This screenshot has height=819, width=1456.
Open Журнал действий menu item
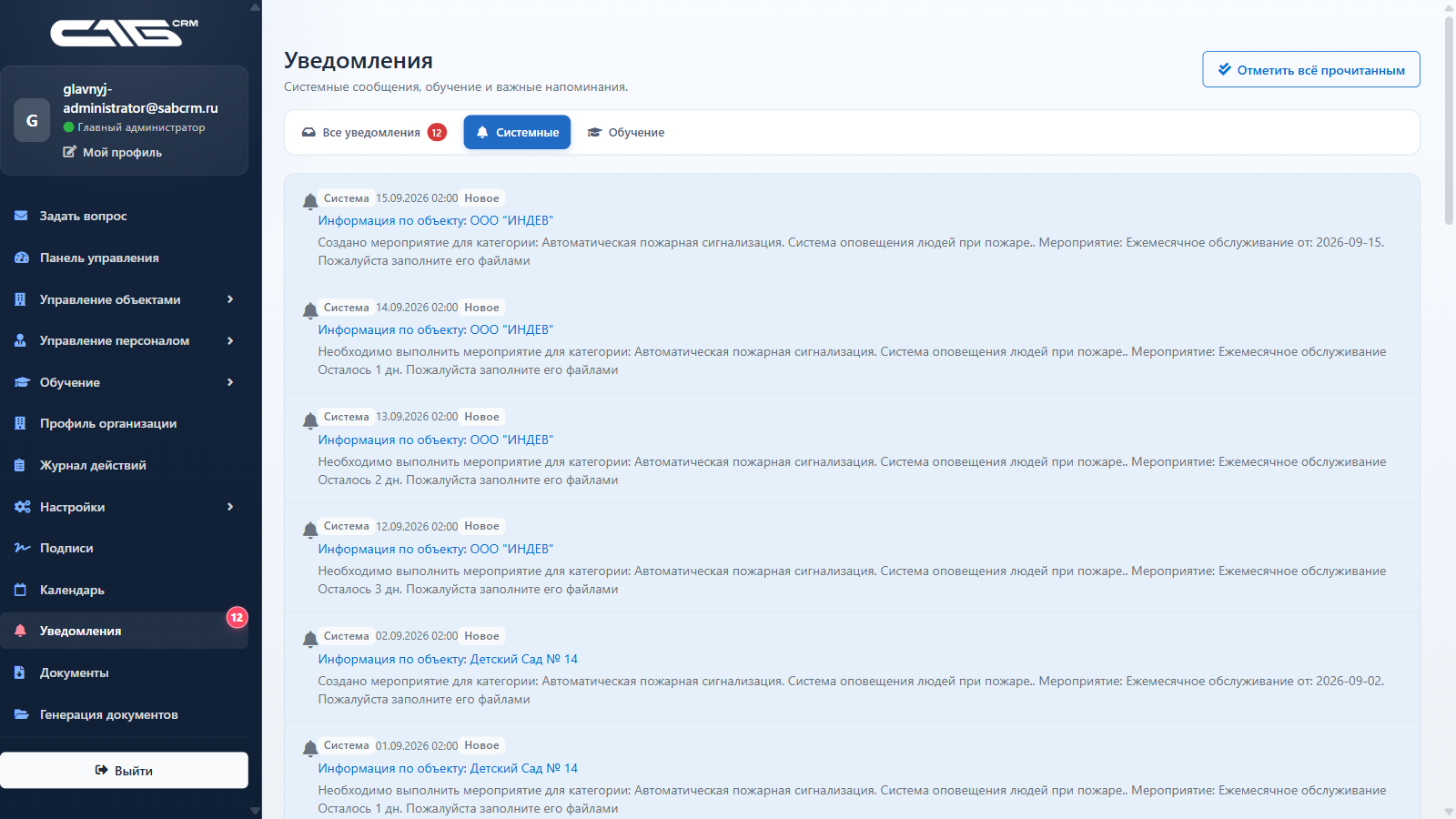tap(124, 465)
